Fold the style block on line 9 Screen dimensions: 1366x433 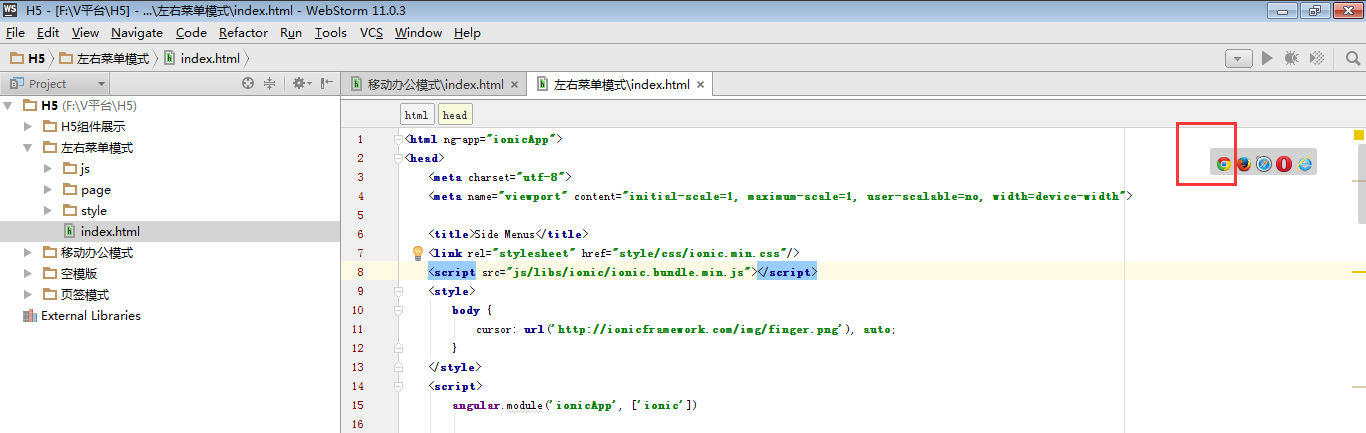[400, 291]
